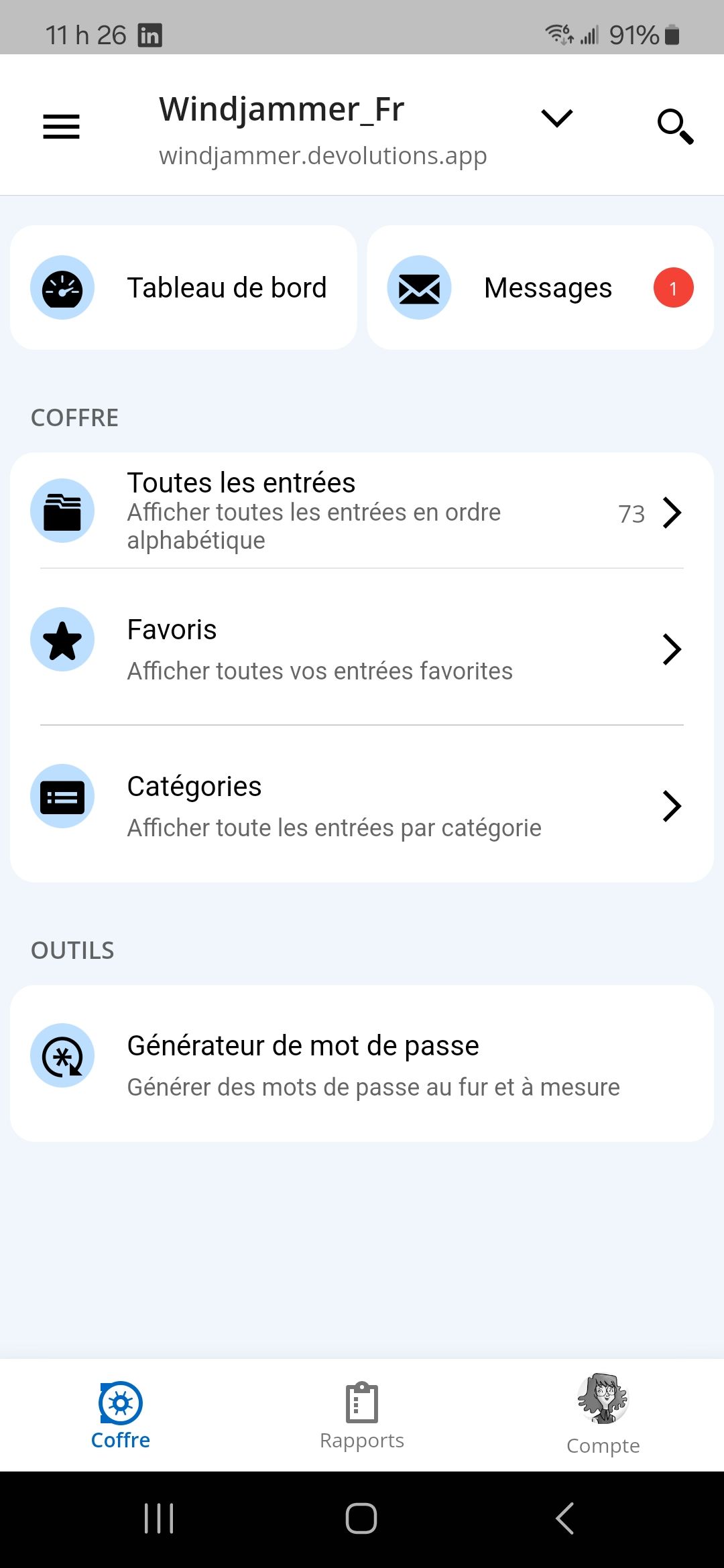Expand the Catégories chevron
724x1568 pixels.
[672, 806]
